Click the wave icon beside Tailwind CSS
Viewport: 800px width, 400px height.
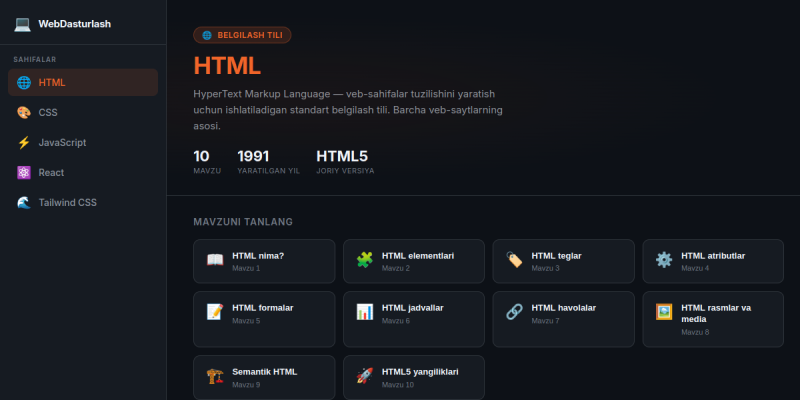(23, 203)
